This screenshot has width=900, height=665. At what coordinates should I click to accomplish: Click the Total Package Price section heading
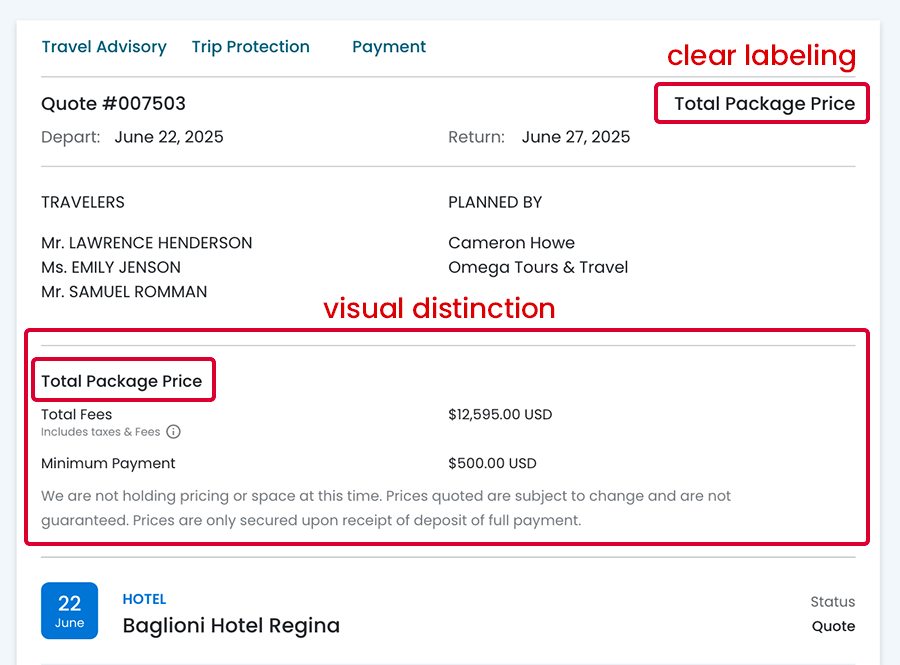121,381
